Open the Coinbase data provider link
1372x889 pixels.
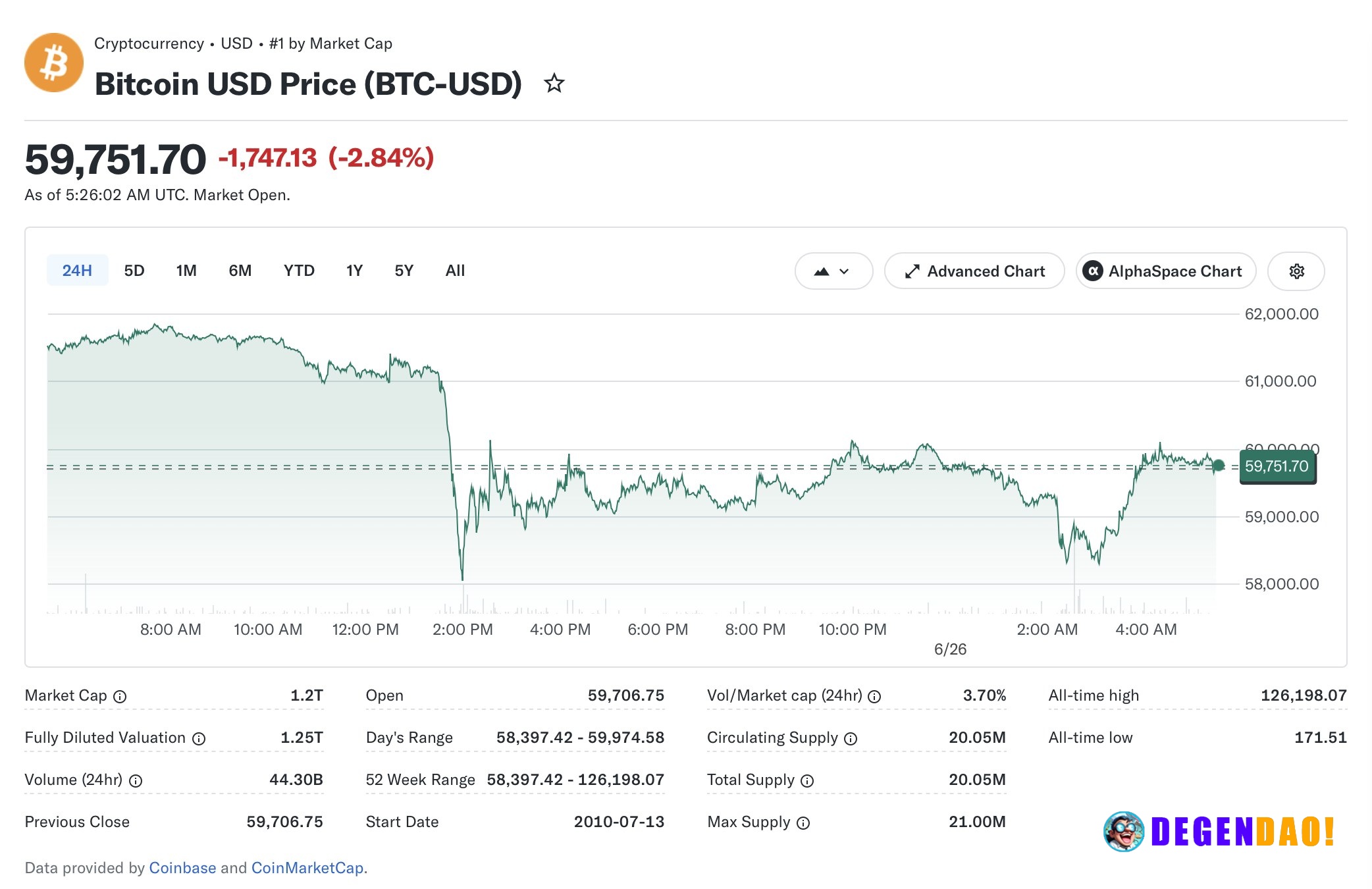point(182,868)
